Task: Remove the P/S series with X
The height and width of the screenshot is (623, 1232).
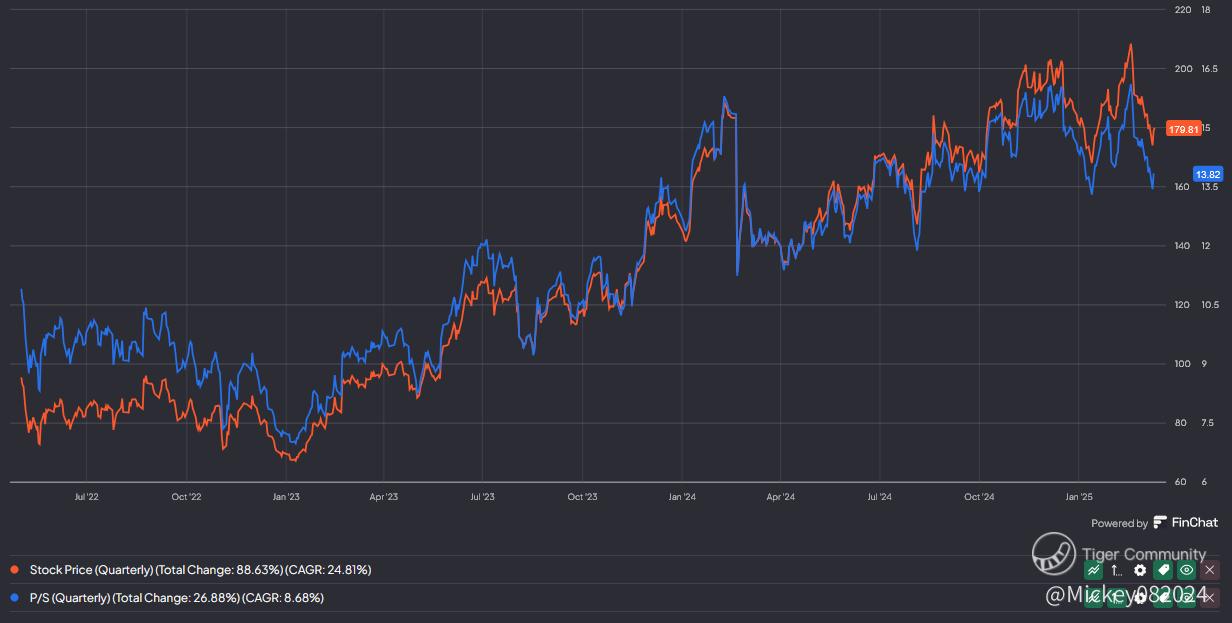Action: pyautogui.click(x=1209, y=597)
